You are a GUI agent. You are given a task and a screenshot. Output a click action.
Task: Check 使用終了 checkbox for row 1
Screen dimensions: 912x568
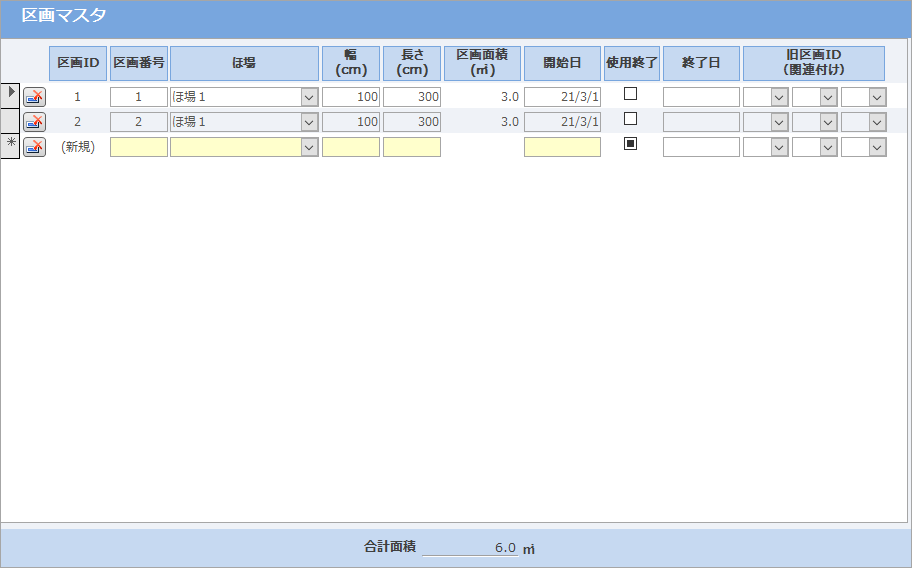[x=631, y=94]
